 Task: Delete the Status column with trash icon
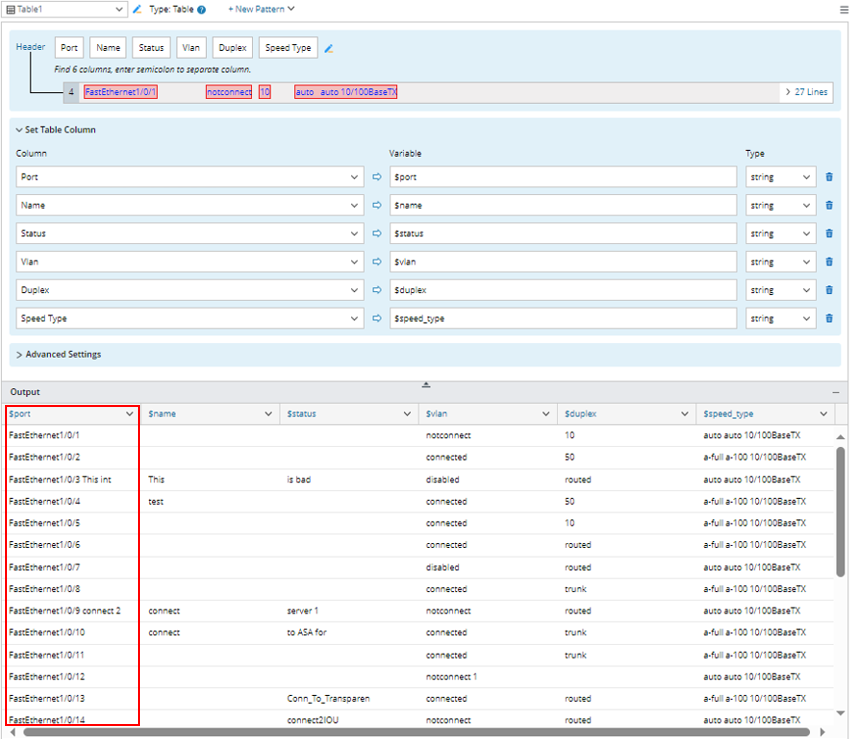(x=828, y=234)
